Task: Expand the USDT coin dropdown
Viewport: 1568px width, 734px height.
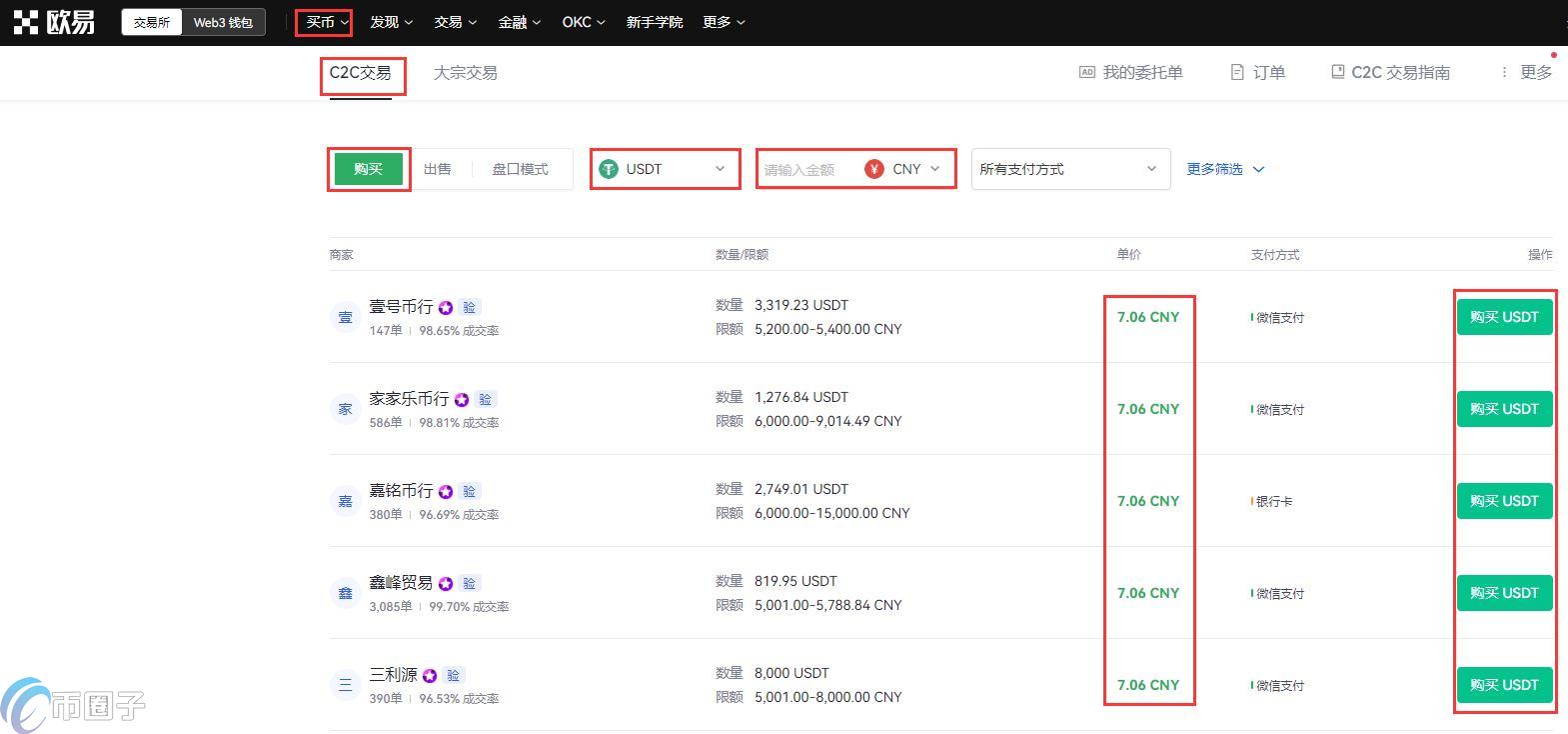Action: tap(665, 169)
